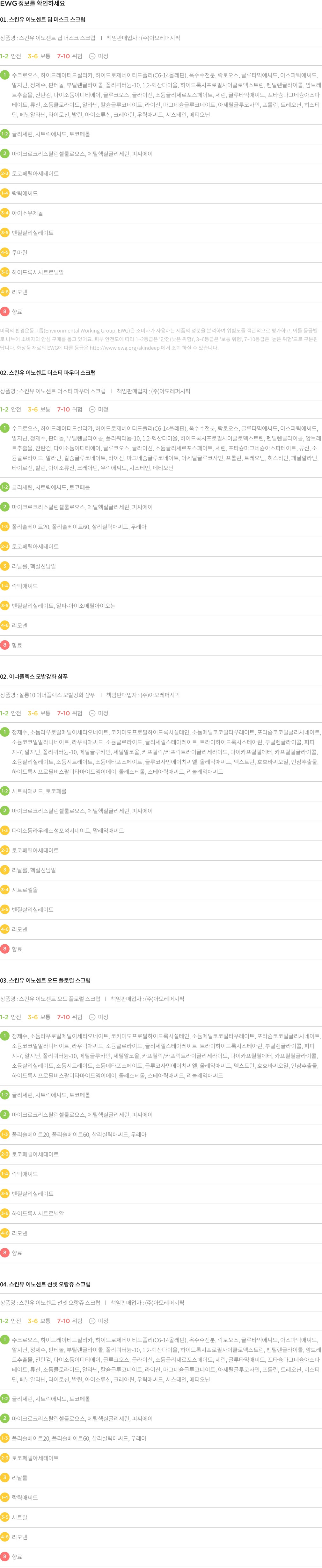Click the 아이소유제놀 ingredient text
The height and width of the screenshot is (1568, 322).
[27, 213]
